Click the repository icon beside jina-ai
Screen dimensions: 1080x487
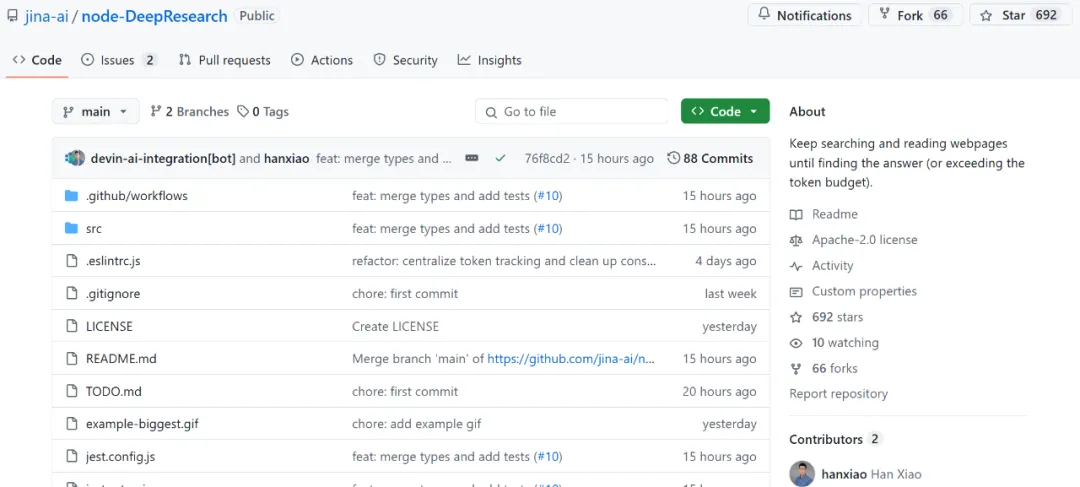click(12, 16)
